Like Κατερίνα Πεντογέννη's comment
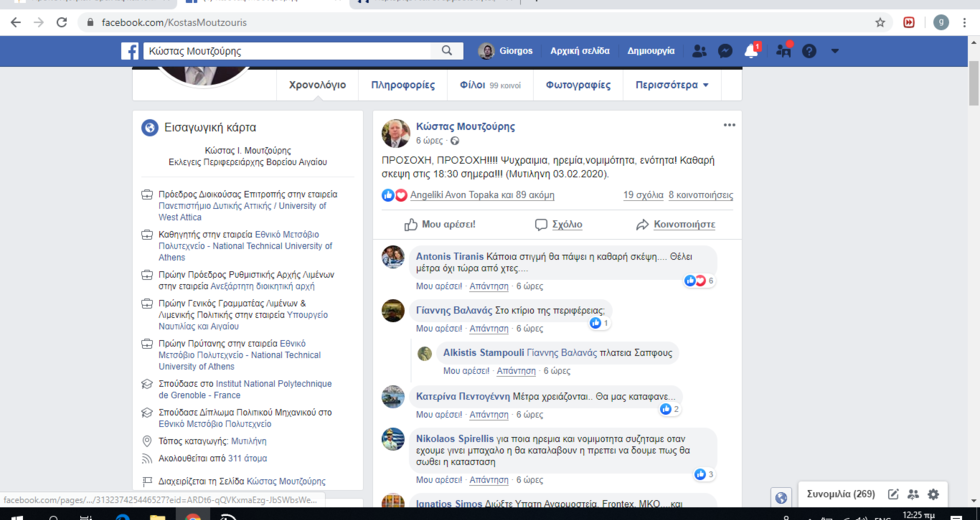Image resolution: width=980 pixels, height=520 pixels. coord(439,414)
